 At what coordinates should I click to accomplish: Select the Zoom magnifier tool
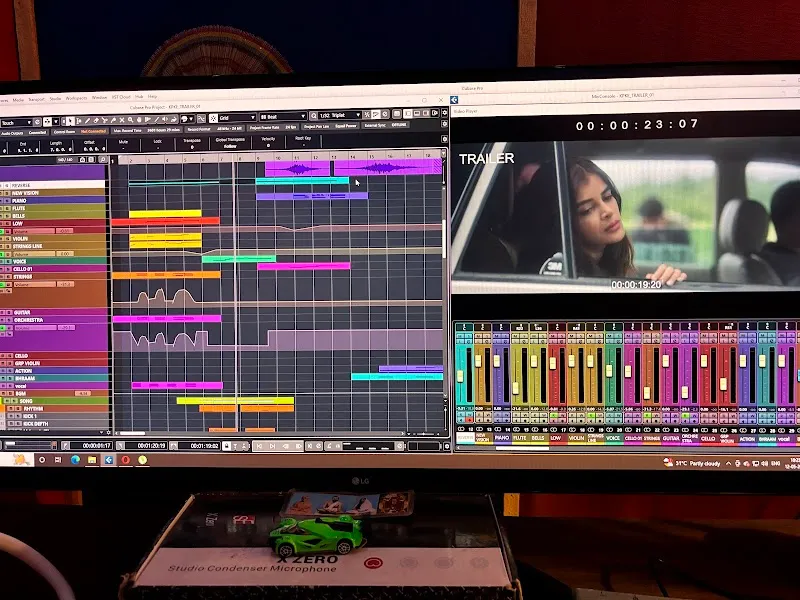point(131,120)
